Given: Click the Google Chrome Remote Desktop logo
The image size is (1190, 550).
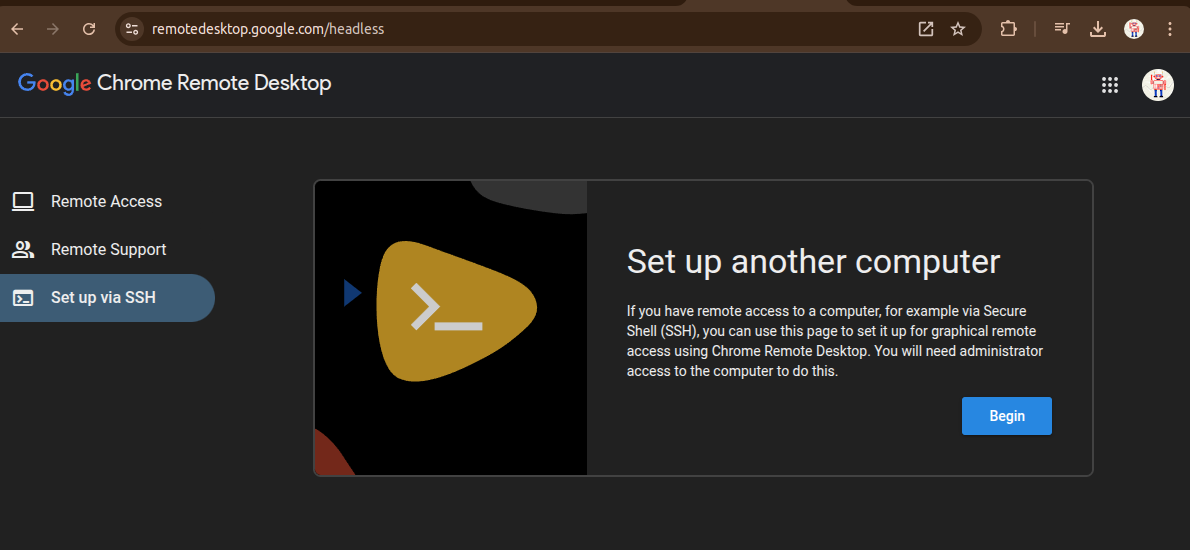Looking at the screenshot, I should 175,83.
